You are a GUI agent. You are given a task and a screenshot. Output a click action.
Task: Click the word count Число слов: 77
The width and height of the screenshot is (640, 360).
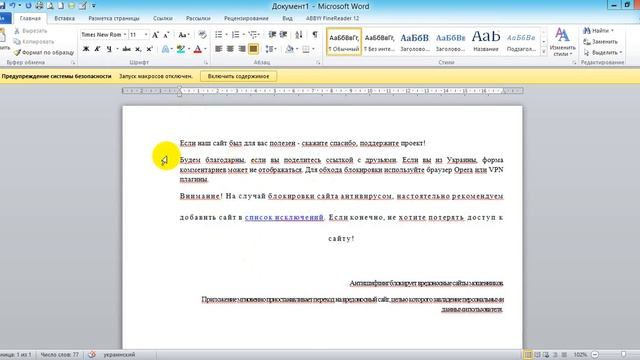click(60, 355)
